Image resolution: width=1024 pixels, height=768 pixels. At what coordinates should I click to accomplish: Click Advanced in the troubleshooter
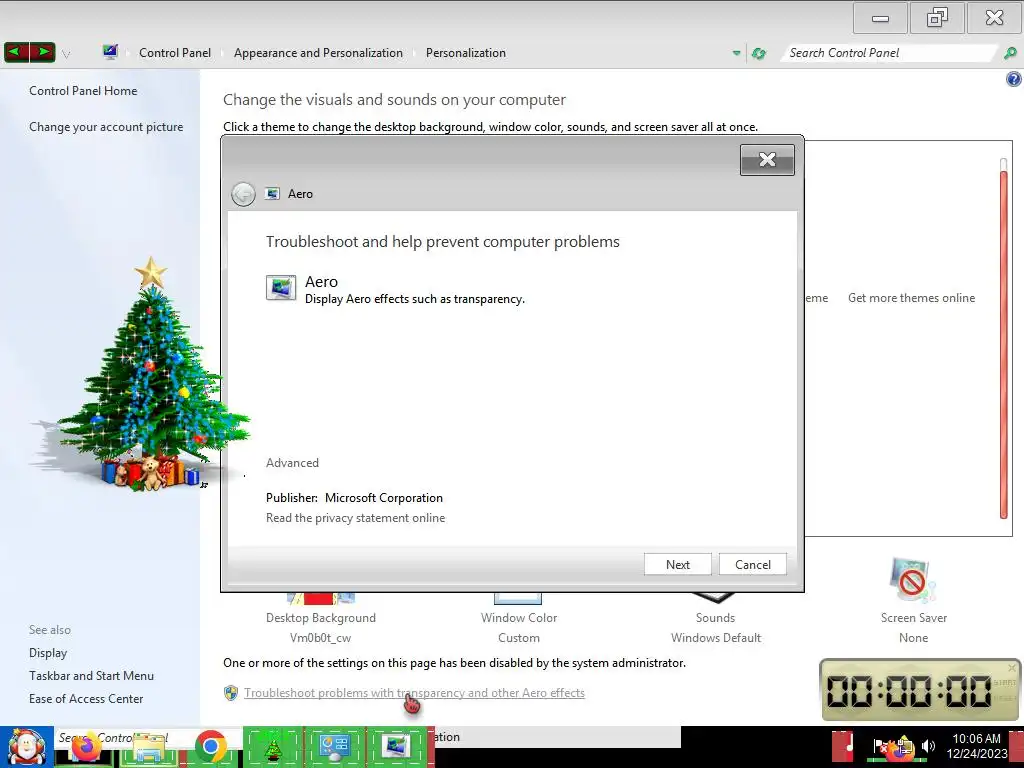click(x=292, y=463)
